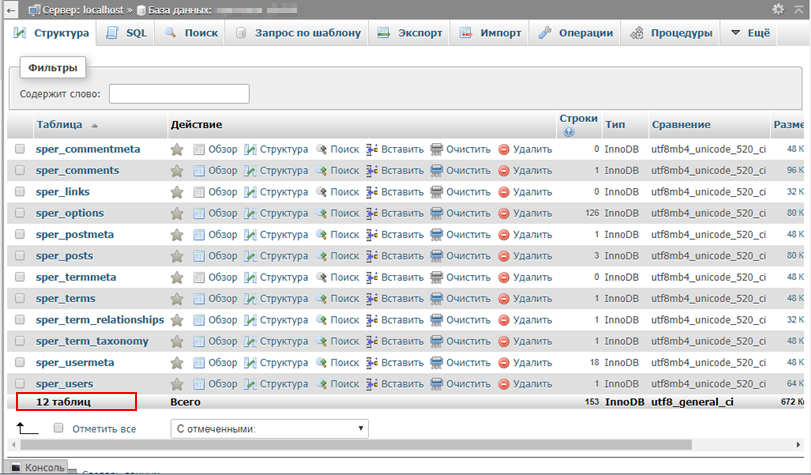Click the Сервер: localhost breadcrumb

[83, 10]
